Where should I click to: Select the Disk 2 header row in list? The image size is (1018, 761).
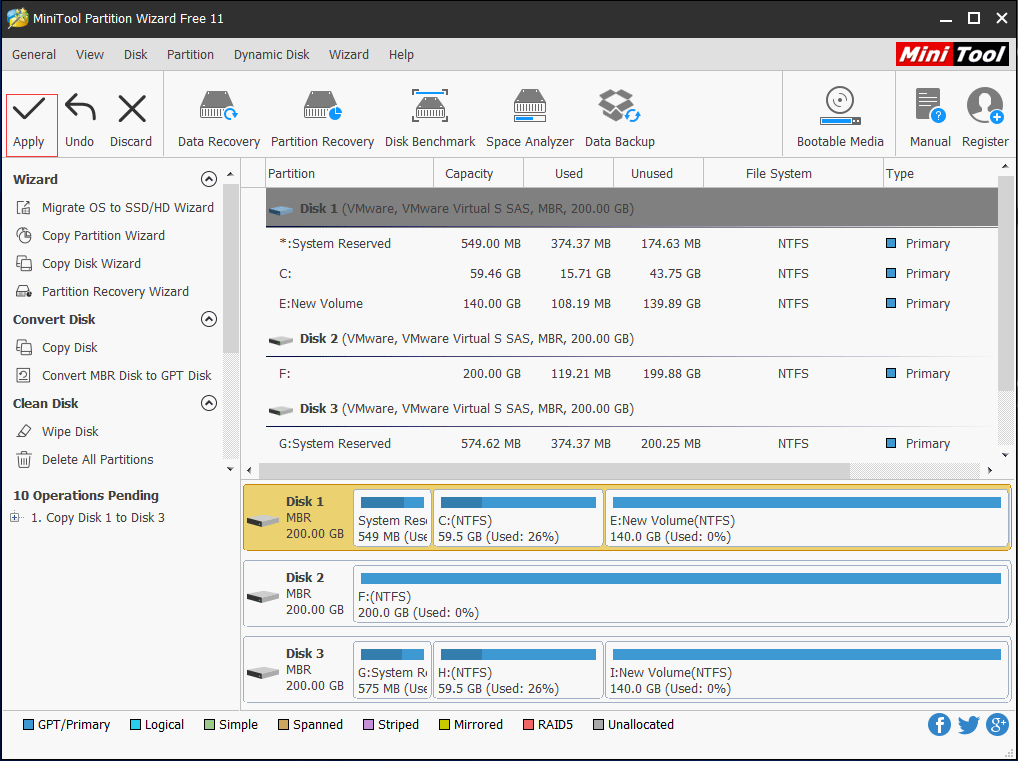click(632, 338)
